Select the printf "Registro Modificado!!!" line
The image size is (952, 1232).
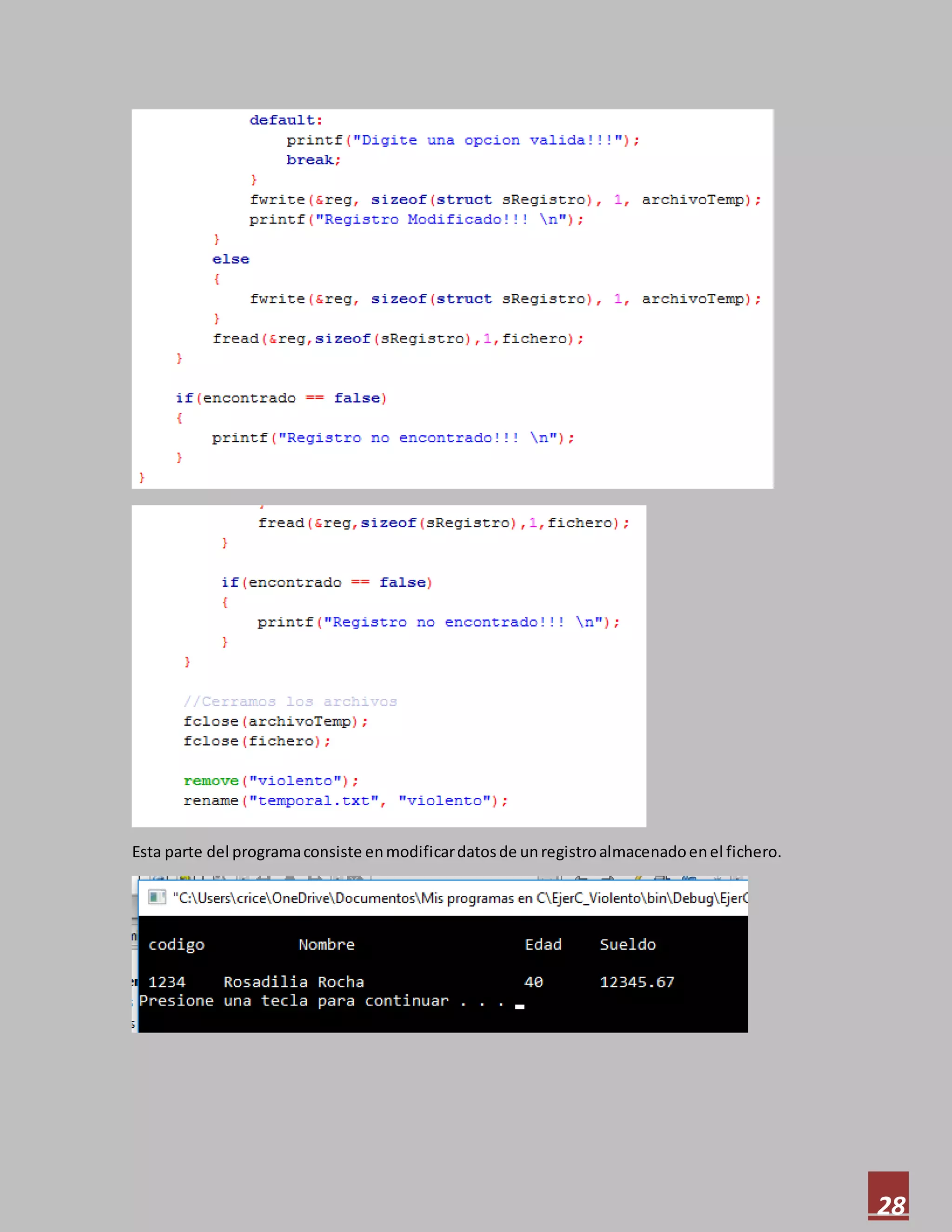point(417,219)
